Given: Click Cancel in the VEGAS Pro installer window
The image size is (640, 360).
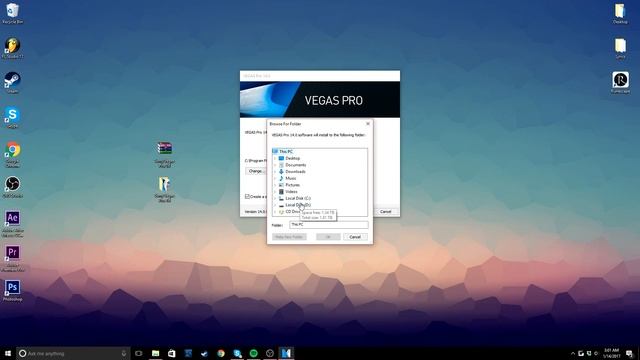Looking at the screenshot, I should tap(385, 211).
